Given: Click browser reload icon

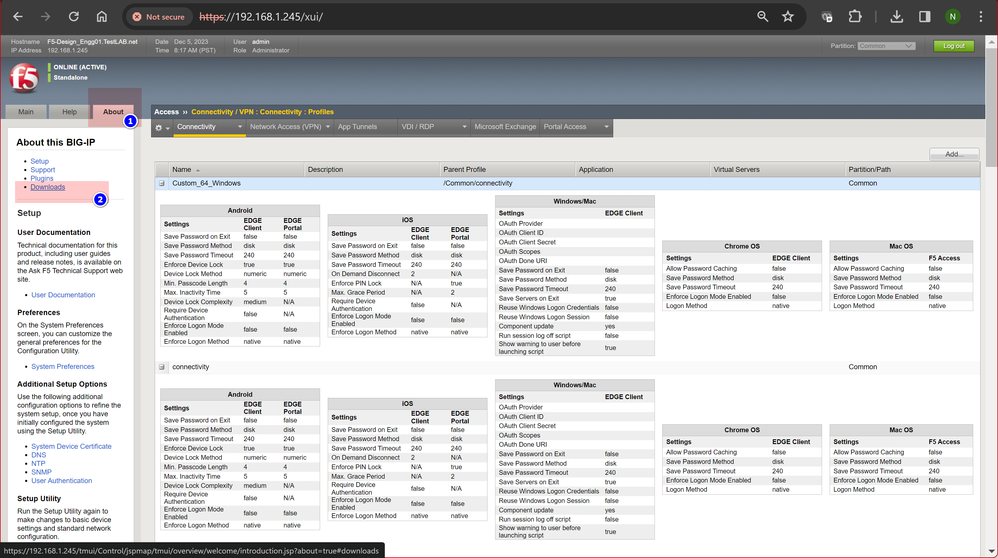Looking at the screenshot, I should (x=74, y=17).
